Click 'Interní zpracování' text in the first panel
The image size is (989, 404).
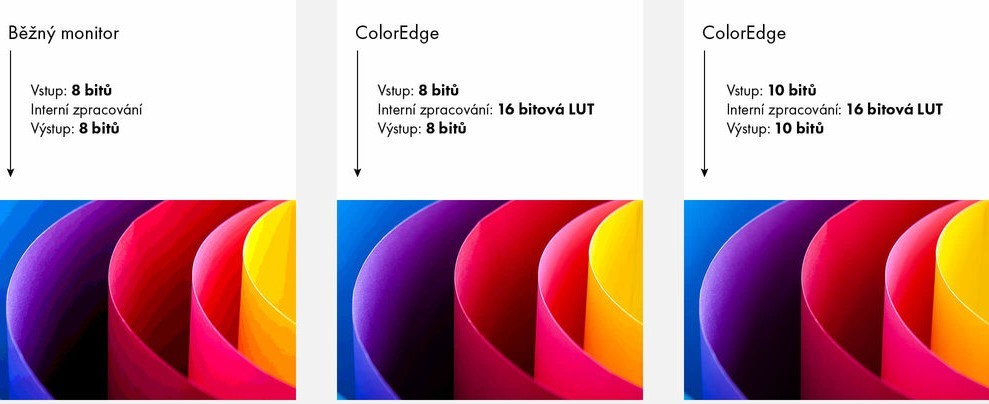point(86,110)
